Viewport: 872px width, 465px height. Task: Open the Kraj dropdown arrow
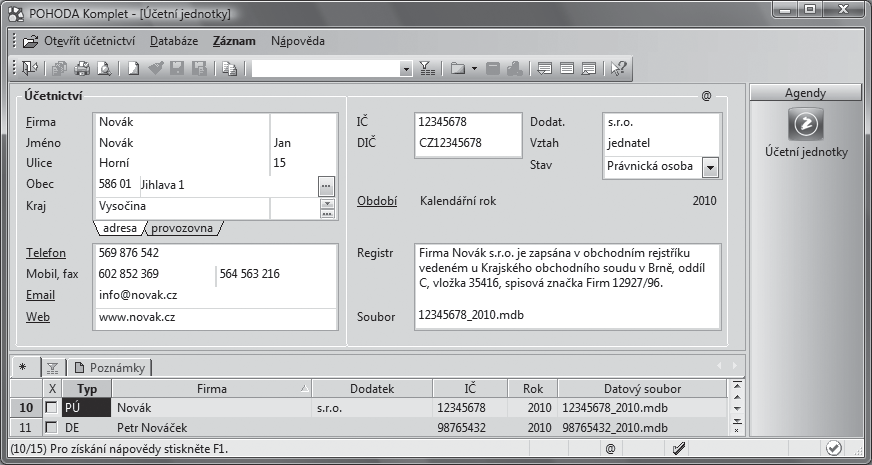(x=328, y=204)
